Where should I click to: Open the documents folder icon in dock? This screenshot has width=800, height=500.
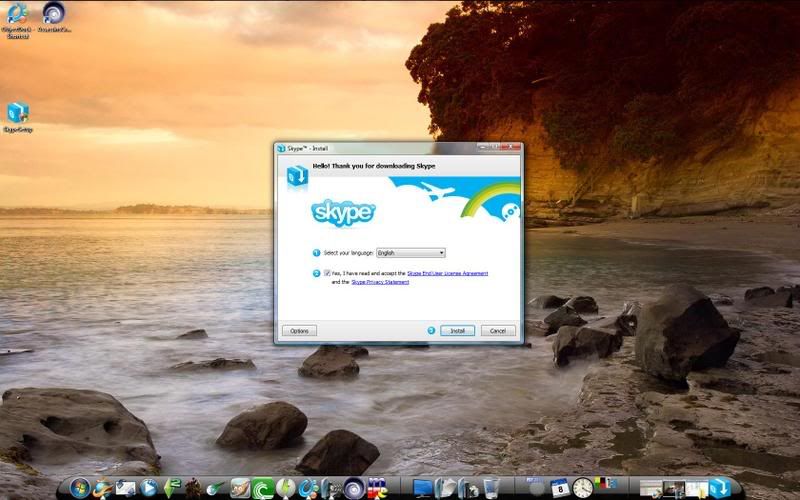[x=445, y=488]
